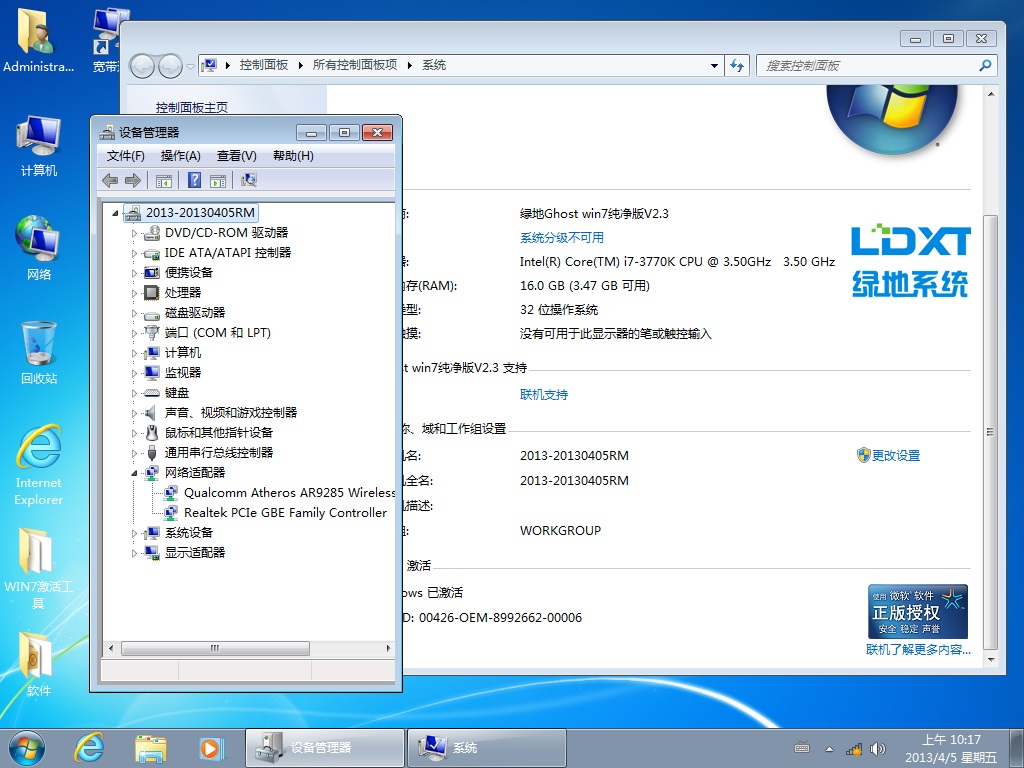Select the Qualcomm Atheros AR9285 adapter icon
The height and width of the screenshot is (768, 1024).
[170, 492]
